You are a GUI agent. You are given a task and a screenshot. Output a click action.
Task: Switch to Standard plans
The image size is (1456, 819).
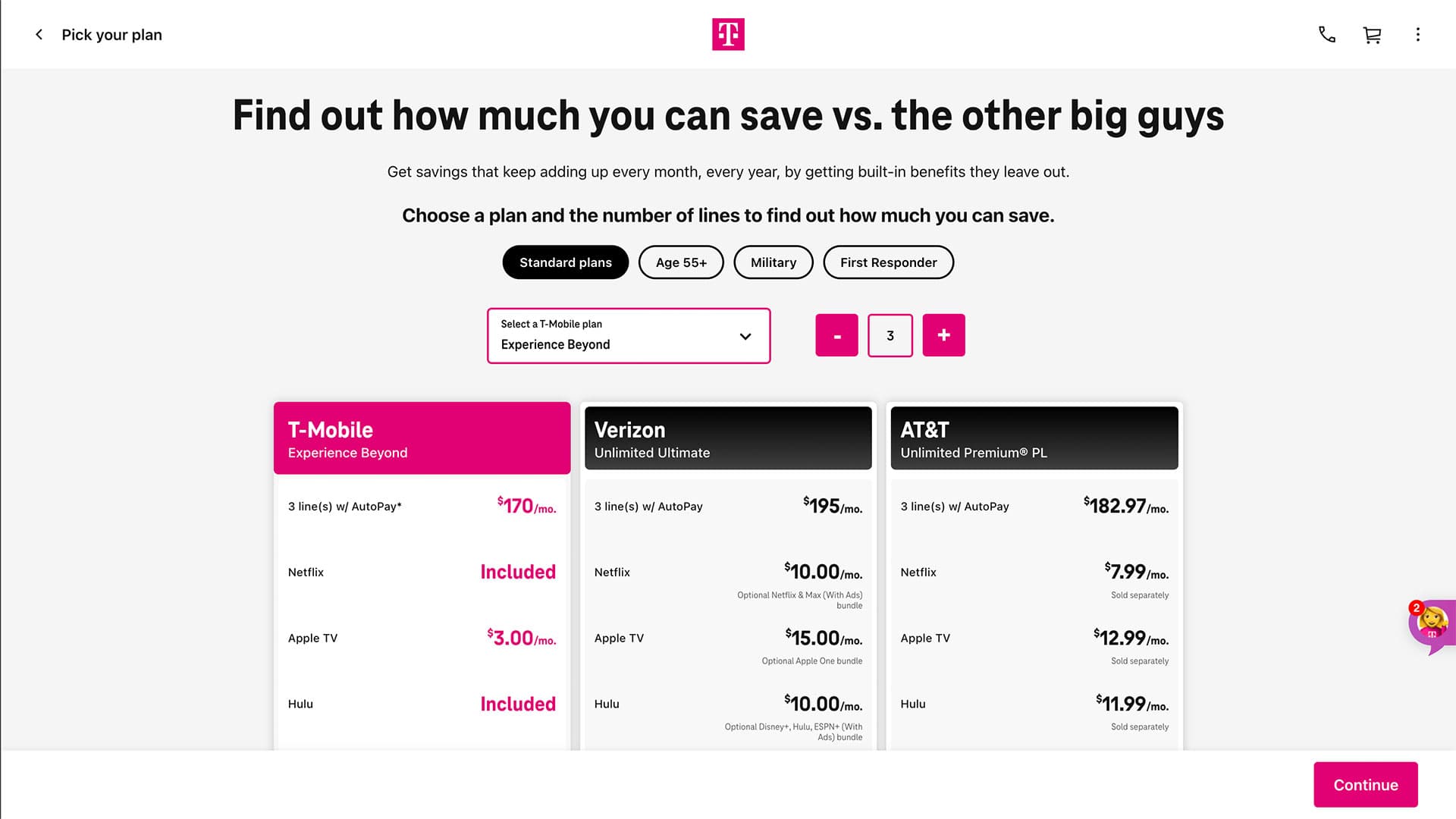point(565,262)
